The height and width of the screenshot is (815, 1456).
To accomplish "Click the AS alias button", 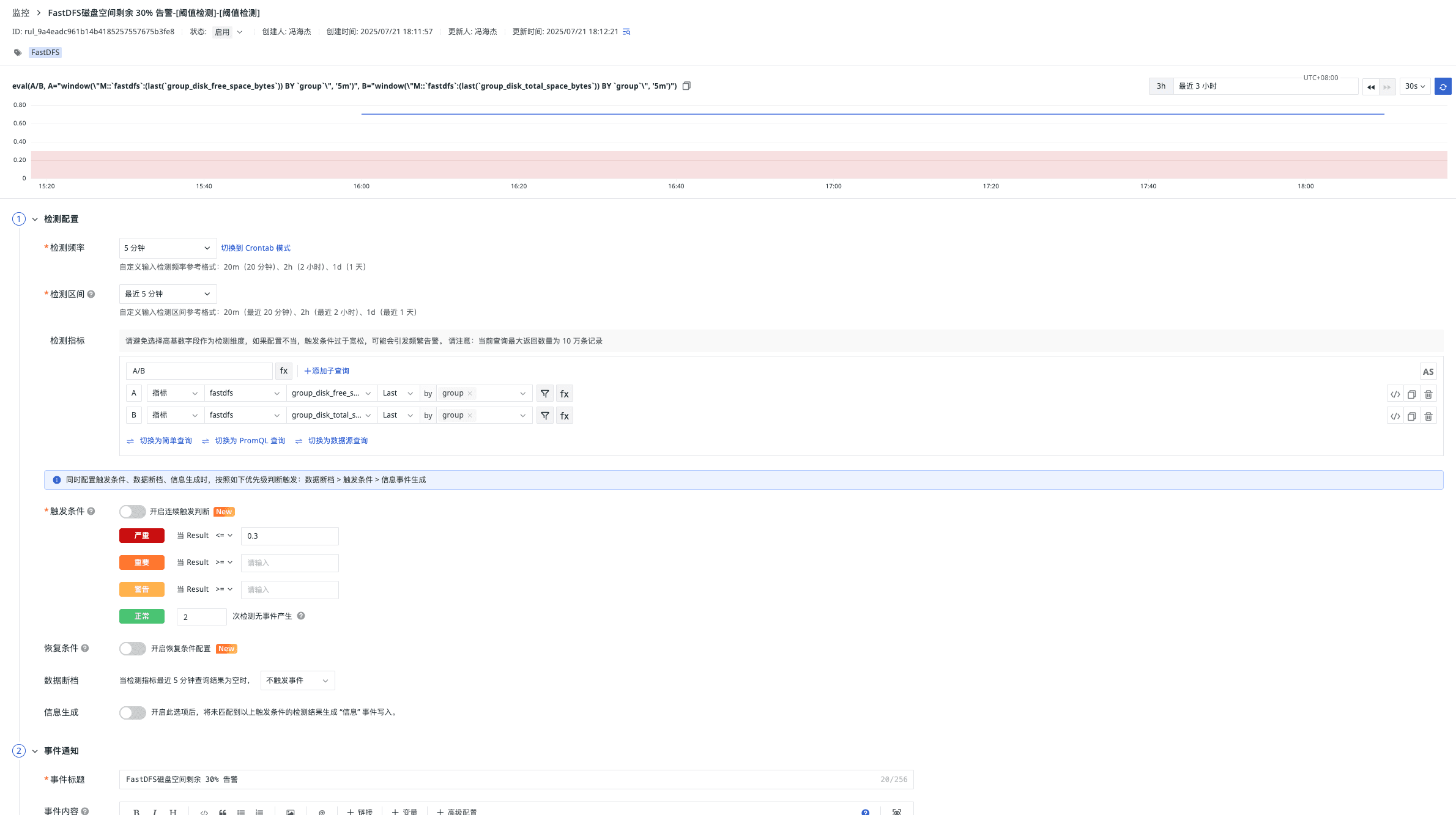I will tap(1428, 372).
